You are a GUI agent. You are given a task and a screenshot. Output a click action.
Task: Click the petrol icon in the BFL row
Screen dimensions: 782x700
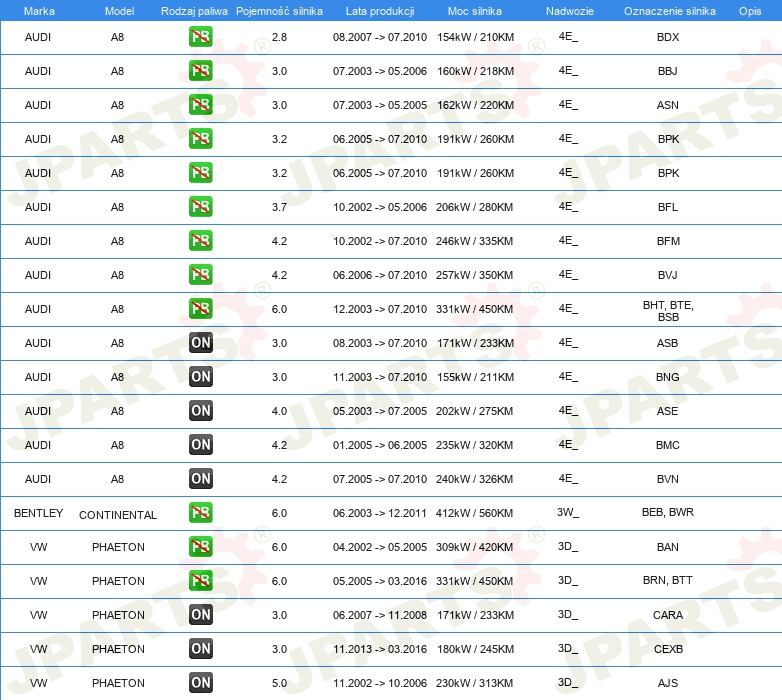pyautogui.click(x=200, y=206)
